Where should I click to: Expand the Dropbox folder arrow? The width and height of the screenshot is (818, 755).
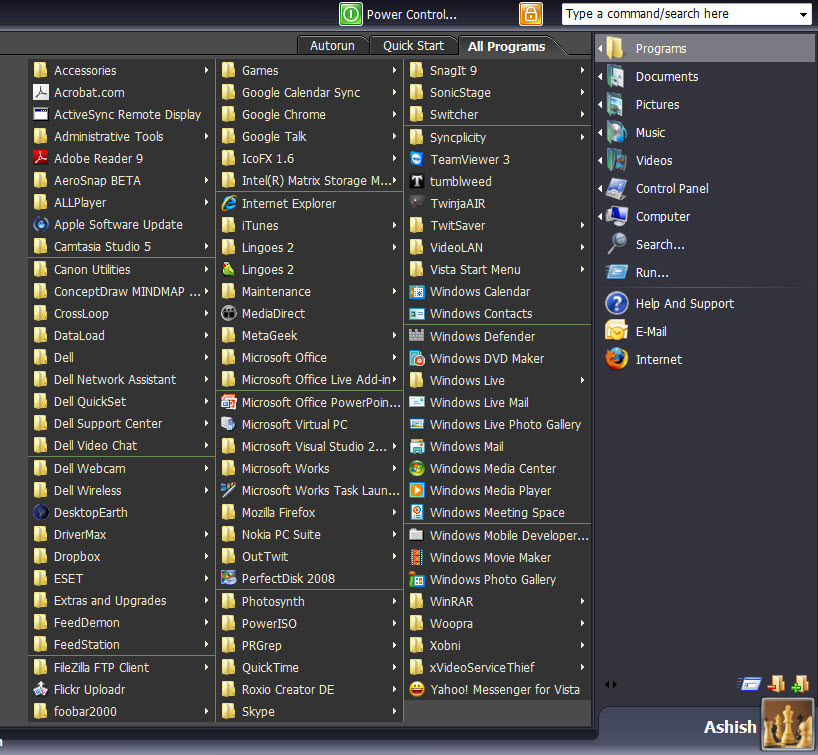(x=207, y=556)
